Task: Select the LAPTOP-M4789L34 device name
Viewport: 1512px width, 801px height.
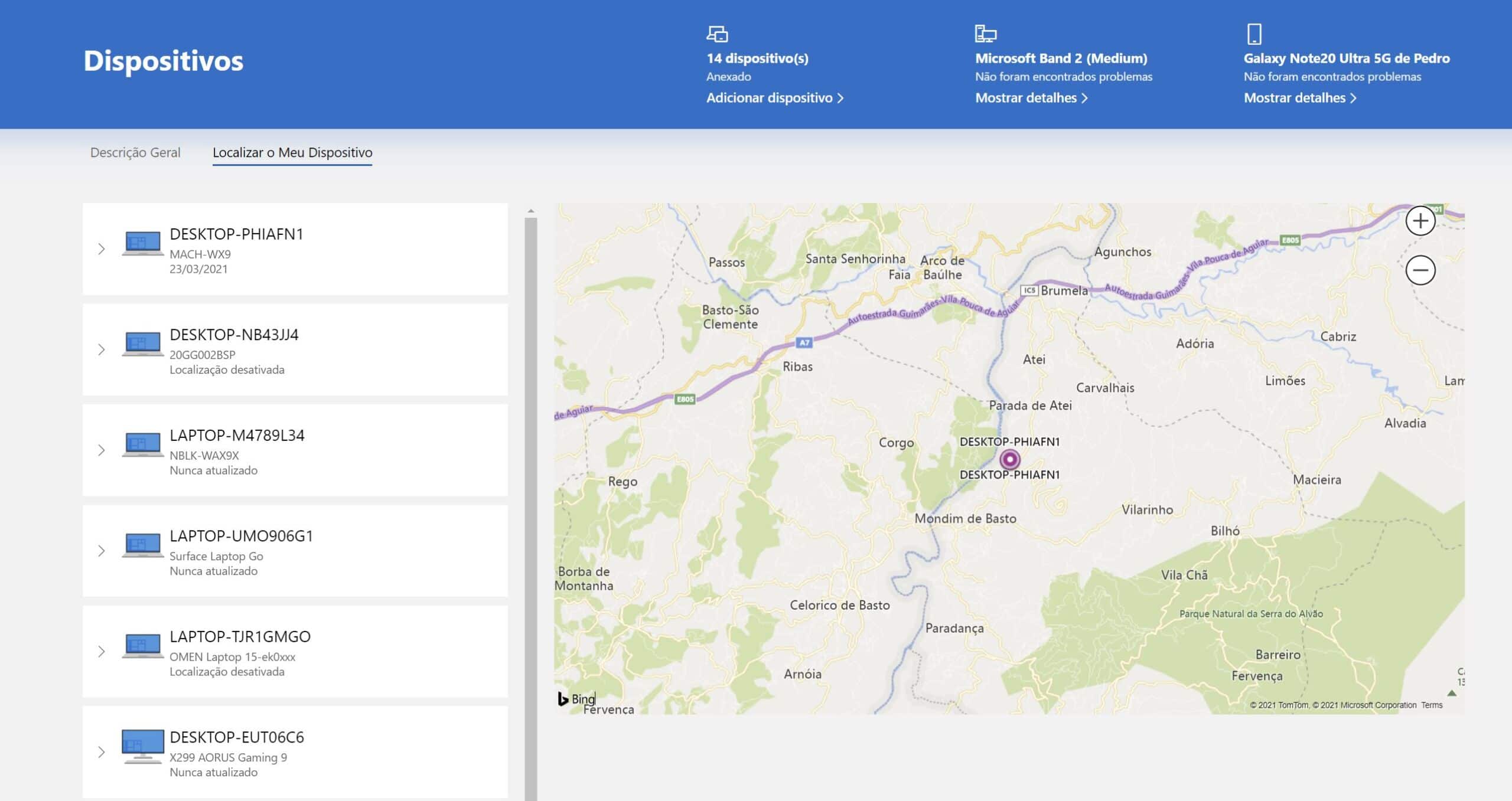Action: point(237,435)
